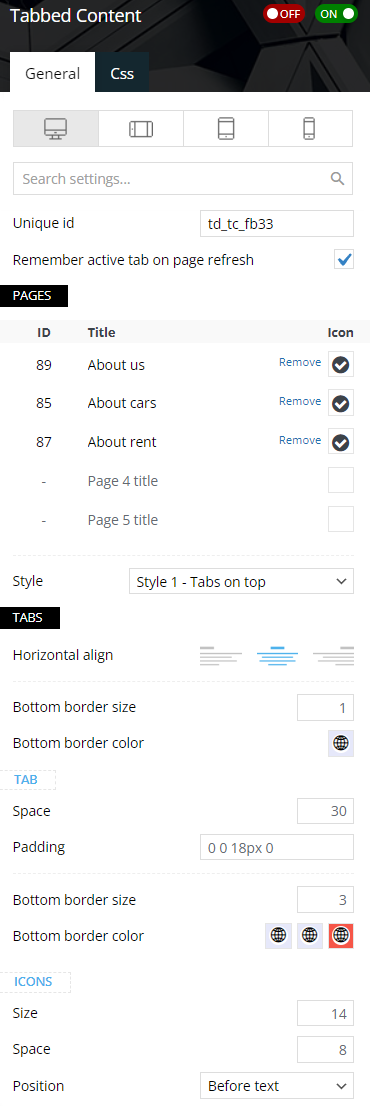The width and height of the screenshot is (370, 1106).
Task: Click the Search settings input field
Action: pyautogui.click(x=183, y=178)
